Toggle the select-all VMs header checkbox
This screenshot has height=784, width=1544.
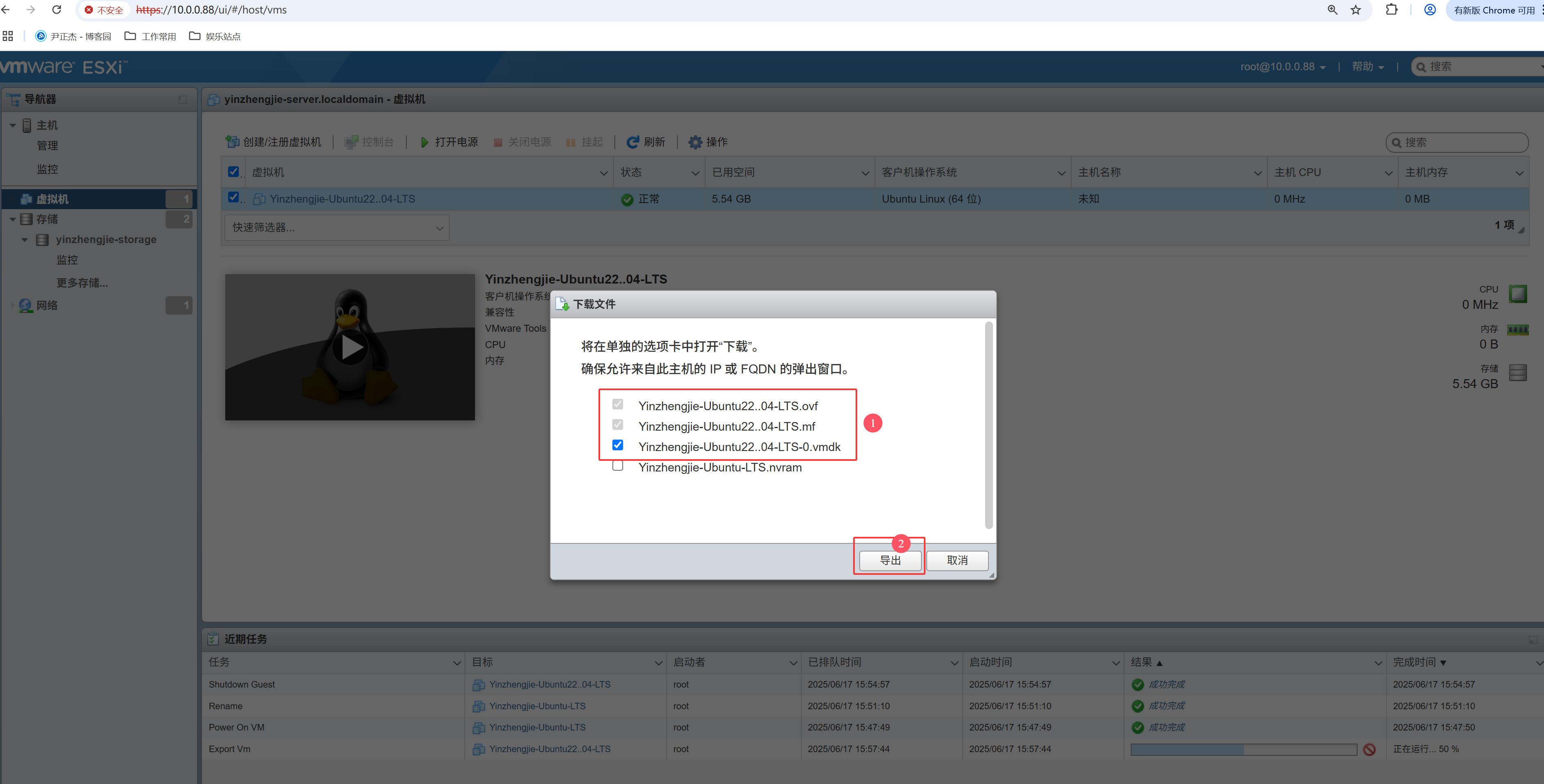pos(234,172)
